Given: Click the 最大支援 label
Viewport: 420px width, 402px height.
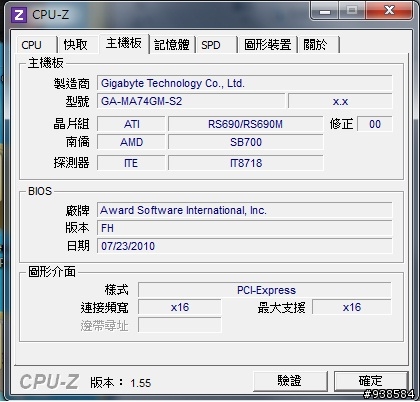Looking at the screenshot, I should tap(282, 307).
